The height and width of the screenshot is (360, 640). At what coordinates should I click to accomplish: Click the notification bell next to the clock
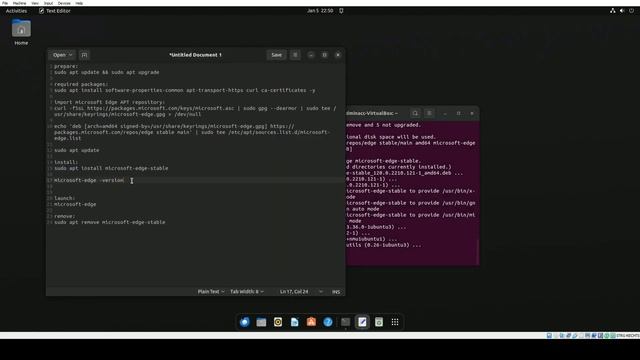[x=341, y=11]
